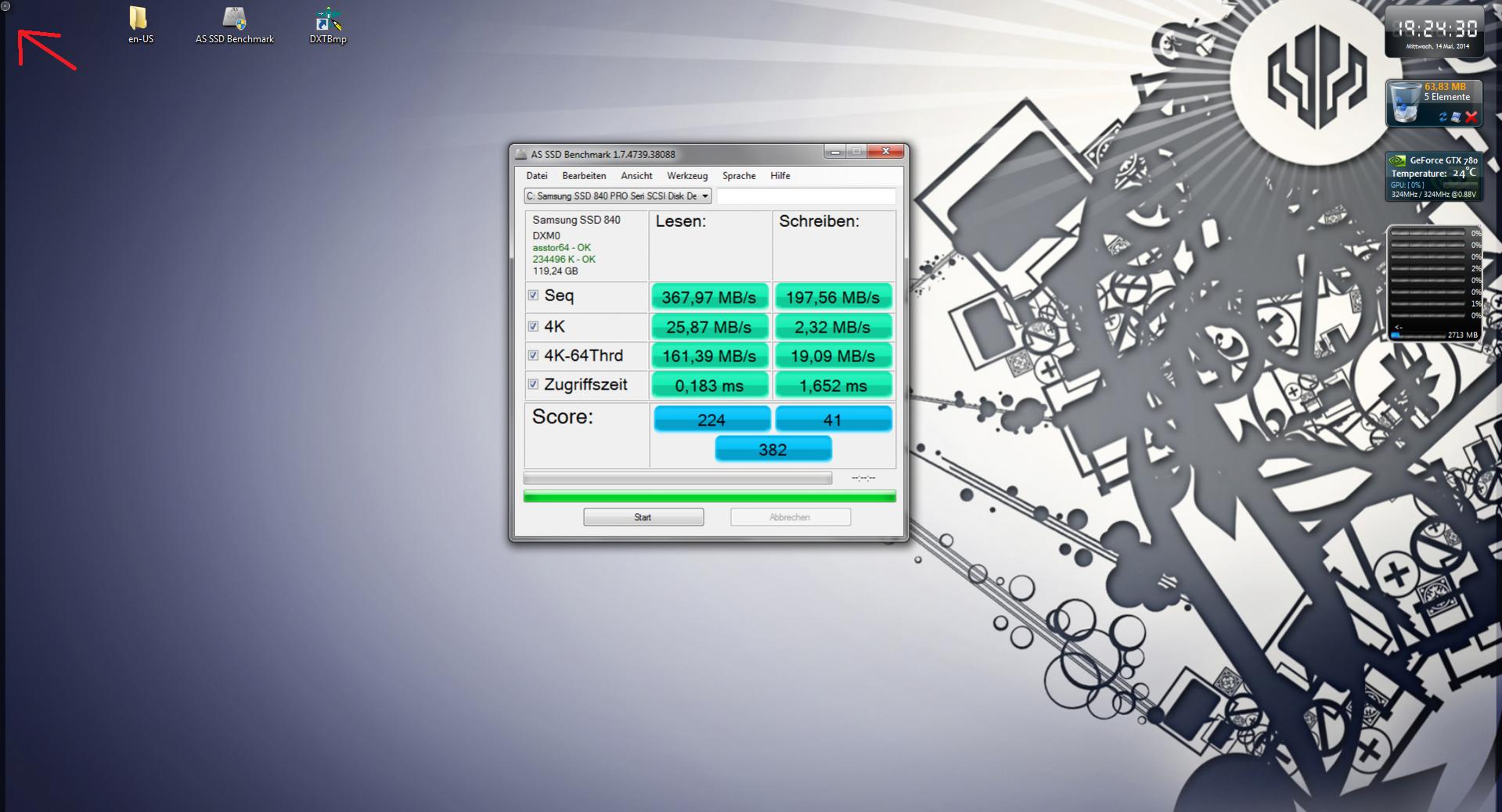Click the Schreiben column header

[819, 221]
